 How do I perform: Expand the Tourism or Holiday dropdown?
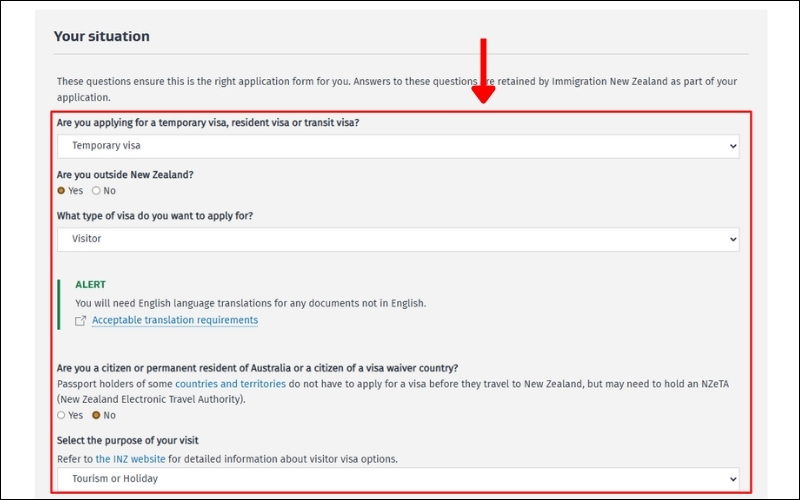tap(397, 479)
